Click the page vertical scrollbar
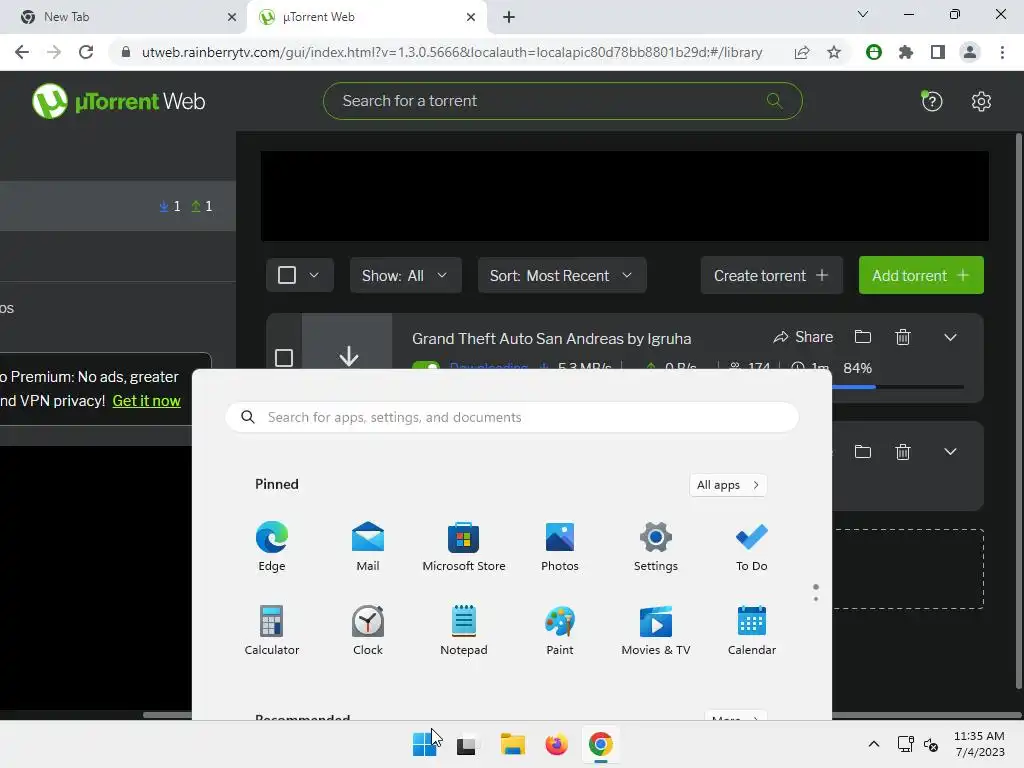The width and height of the screenshot is (1024, 768). point(1019,411)
